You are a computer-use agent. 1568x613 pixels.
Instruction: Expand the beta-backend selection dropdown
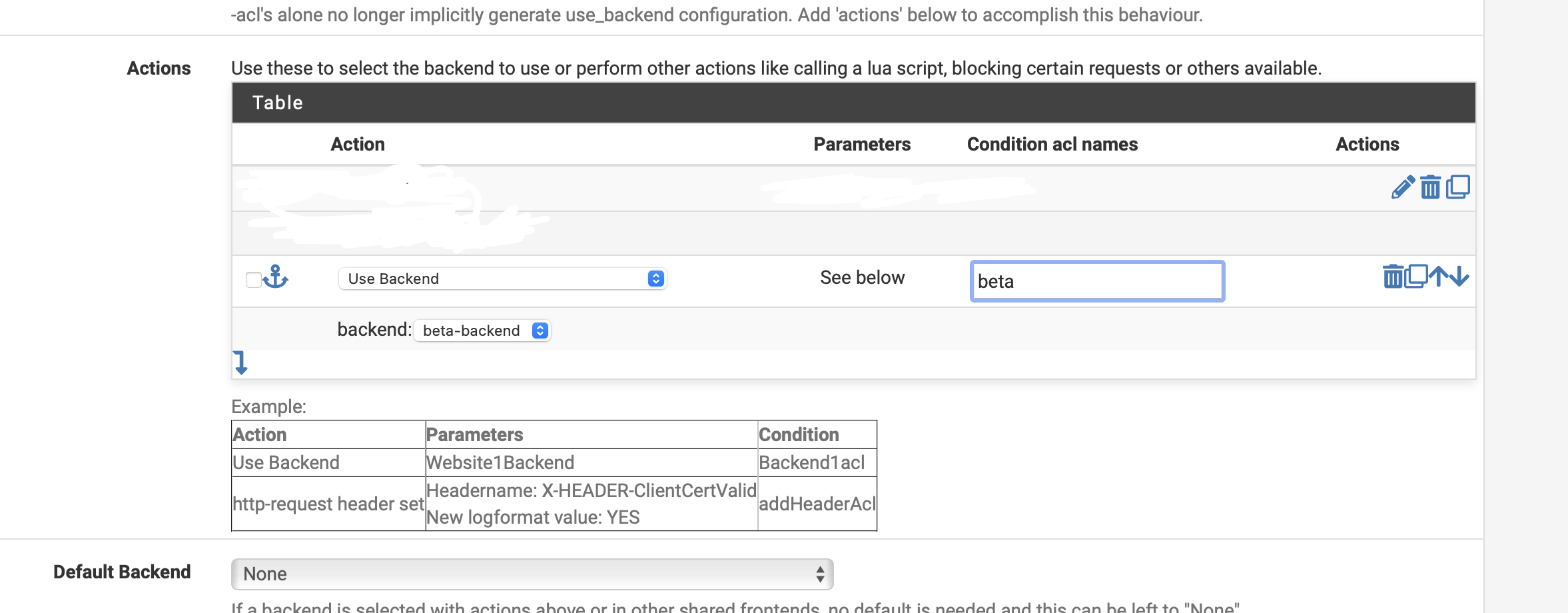coord(482,330)
